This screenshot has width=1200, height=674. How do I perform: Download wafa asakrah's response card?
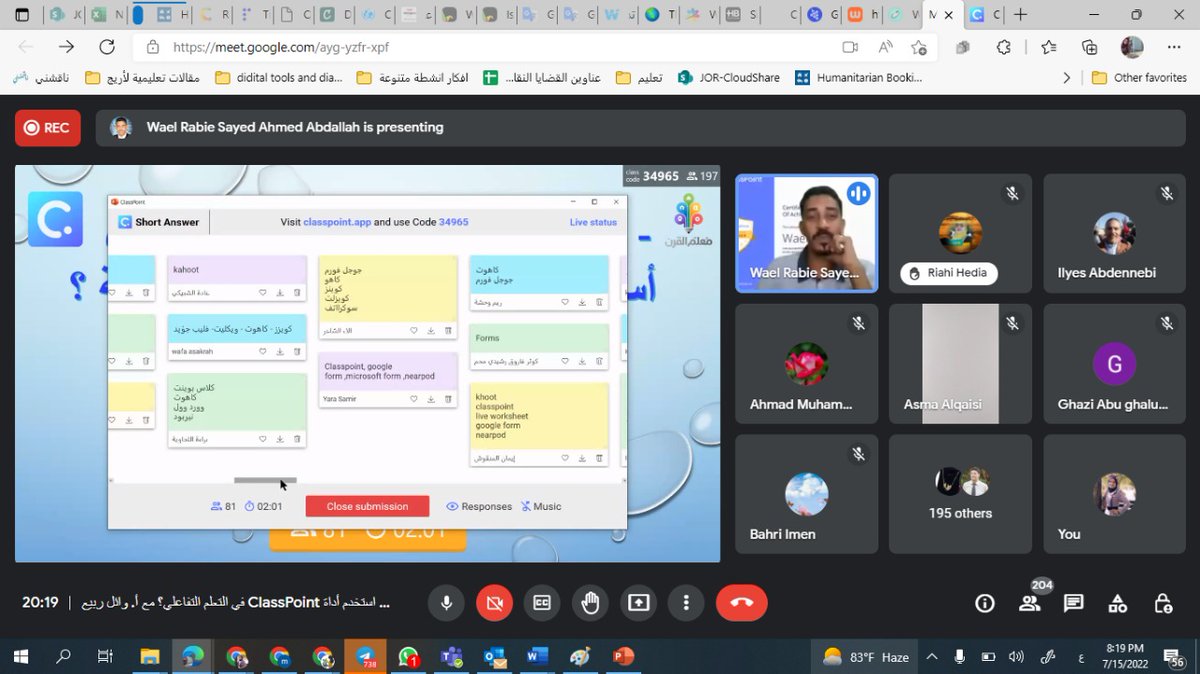coord(280,352)
